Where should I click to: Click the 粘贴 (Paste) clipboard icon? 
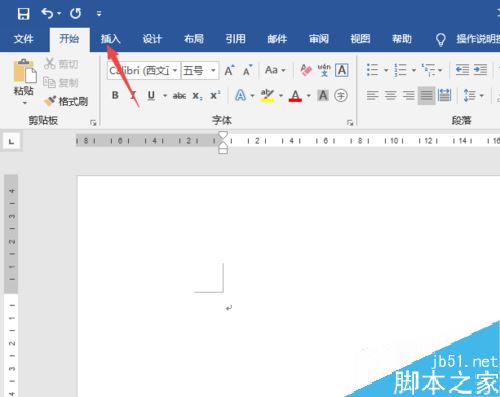pos(24,71)
